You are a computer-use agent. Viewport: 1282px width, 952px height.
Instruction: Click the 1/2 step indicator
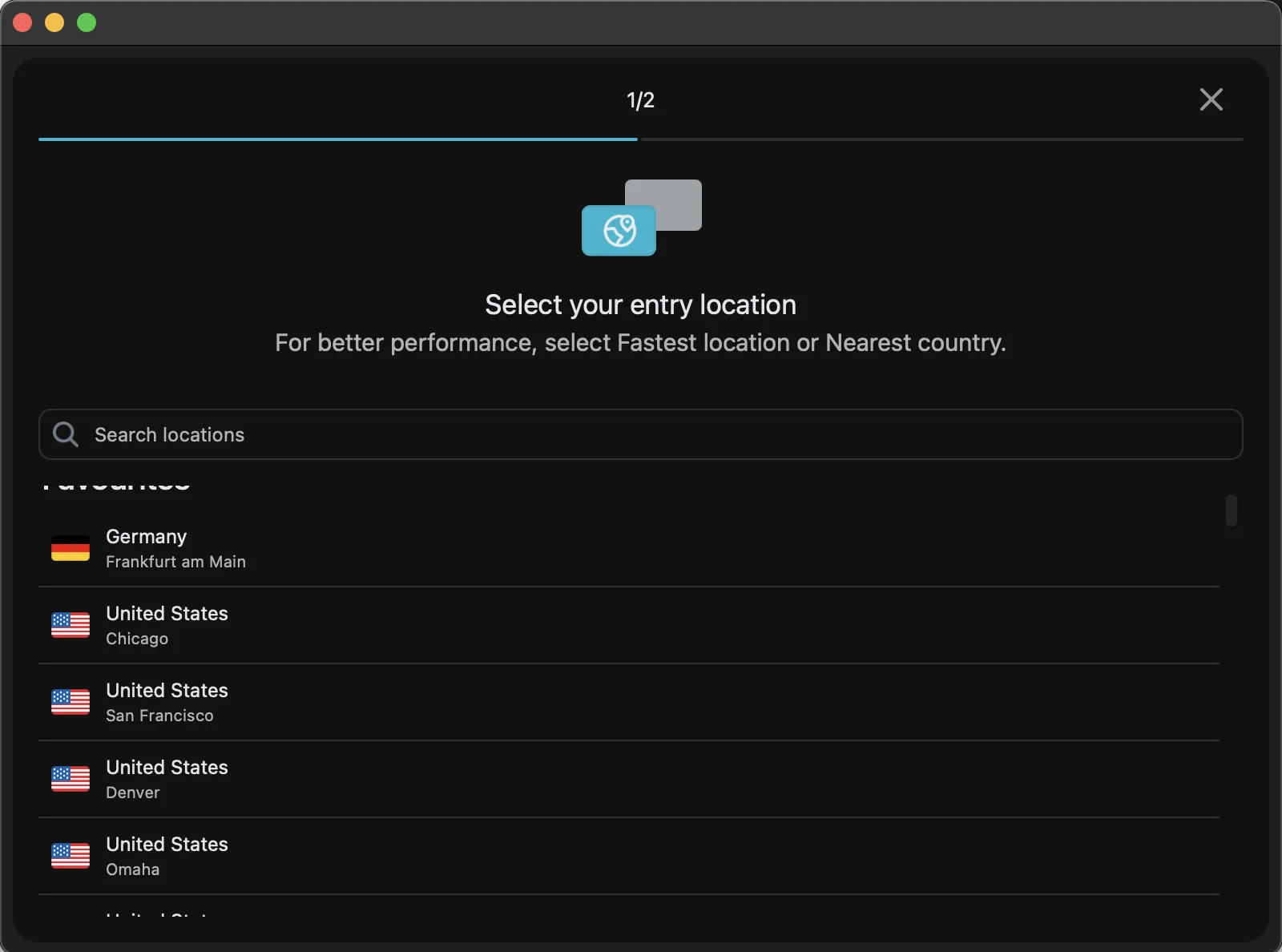640,100
